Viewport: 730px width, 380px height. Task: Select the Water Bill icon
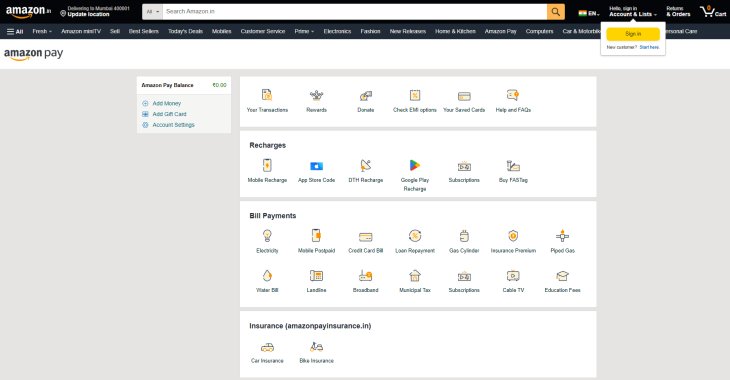[267, 275]
